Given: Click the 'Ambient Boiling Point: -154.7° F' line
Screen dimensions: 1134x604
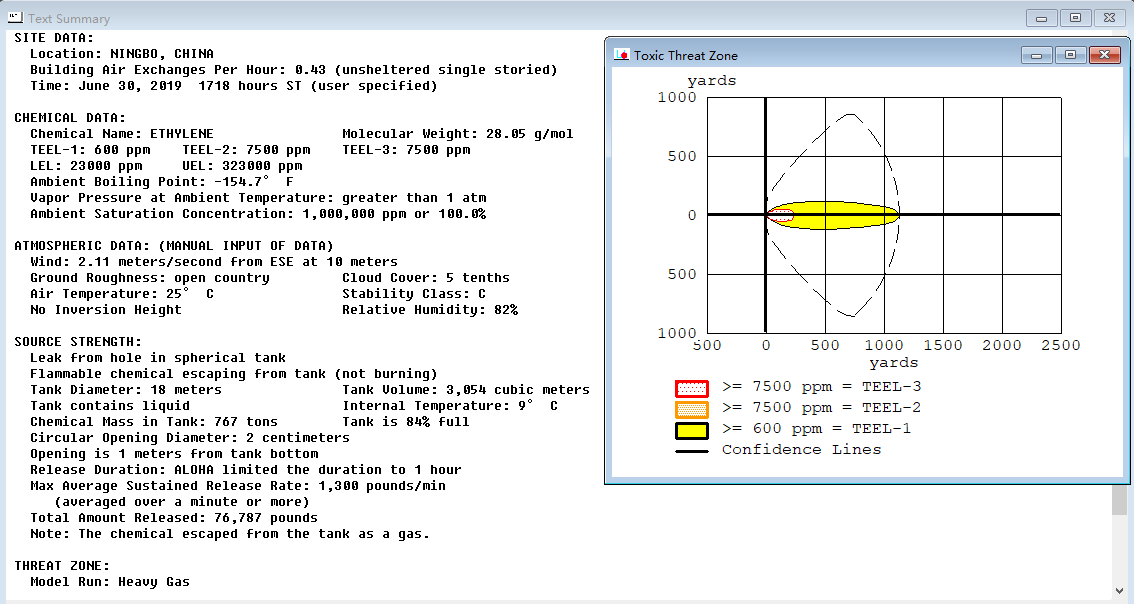Looking at the screenshot, I should point(162,181).
